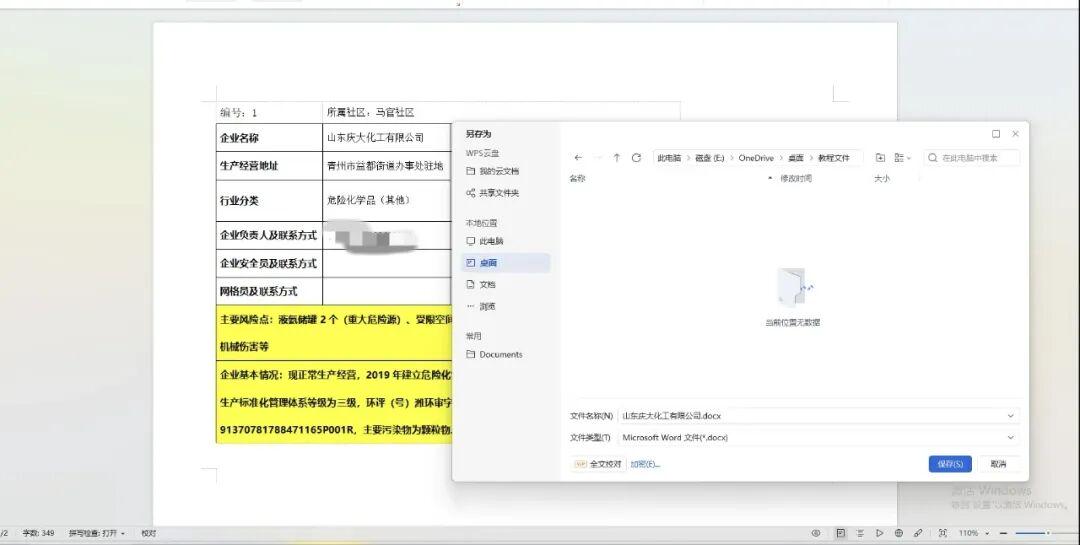This screenshot has height=545, width=1080.
Task: Click the 保存(S) button
Action: click(x=949, y=464)
